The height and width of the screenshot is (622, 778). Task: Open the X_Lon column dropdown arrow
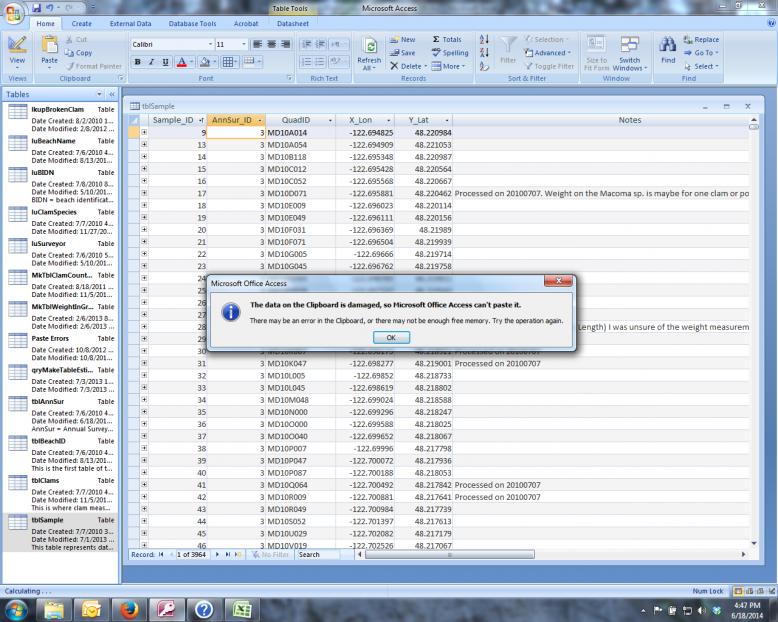pos(389,120)
